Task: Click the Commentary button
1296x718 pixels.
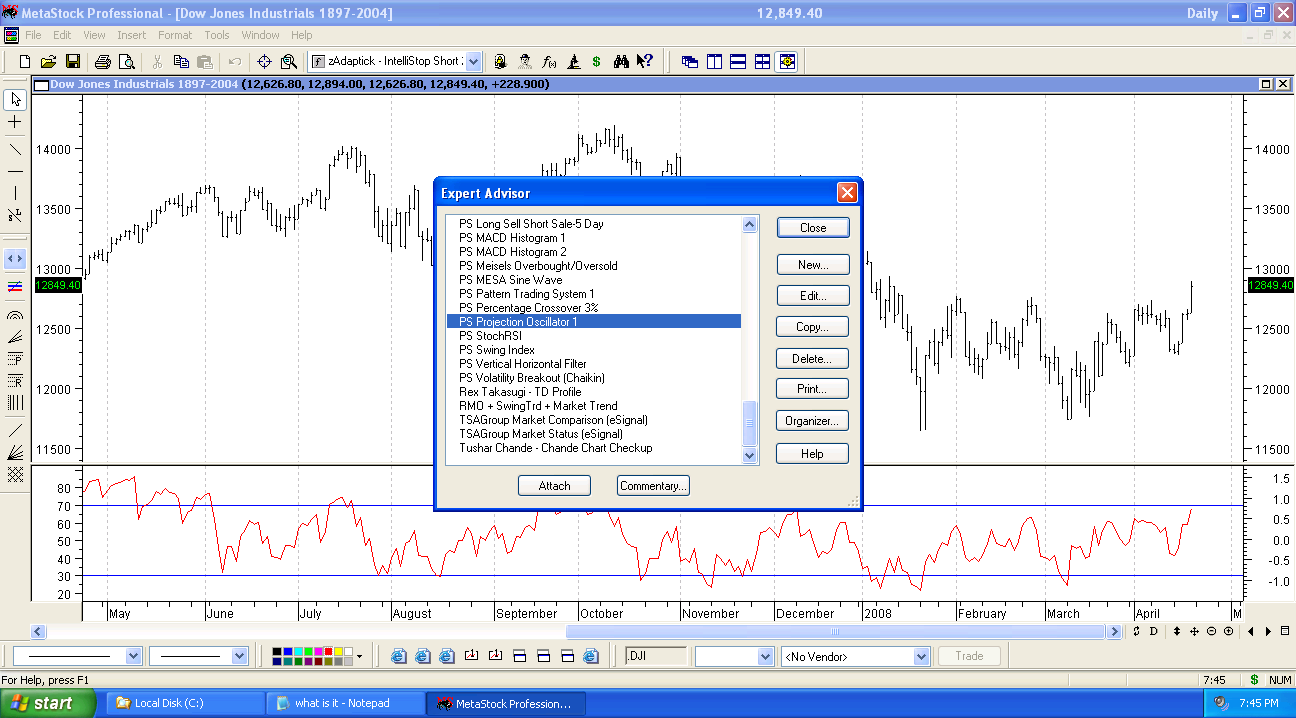Action: click(x=653, y=486)
